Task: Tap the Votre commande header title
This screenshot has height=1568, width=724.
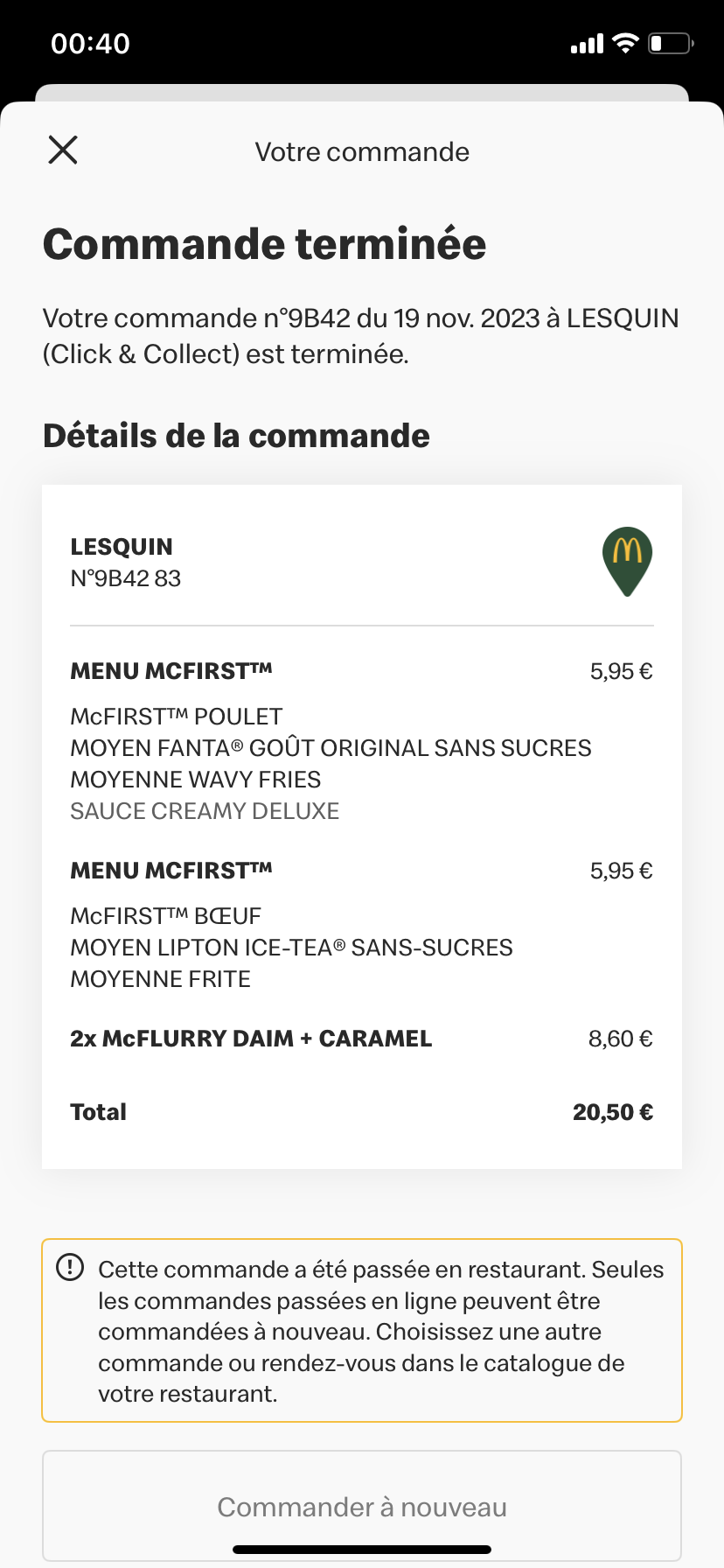Action: pos(362,152)
